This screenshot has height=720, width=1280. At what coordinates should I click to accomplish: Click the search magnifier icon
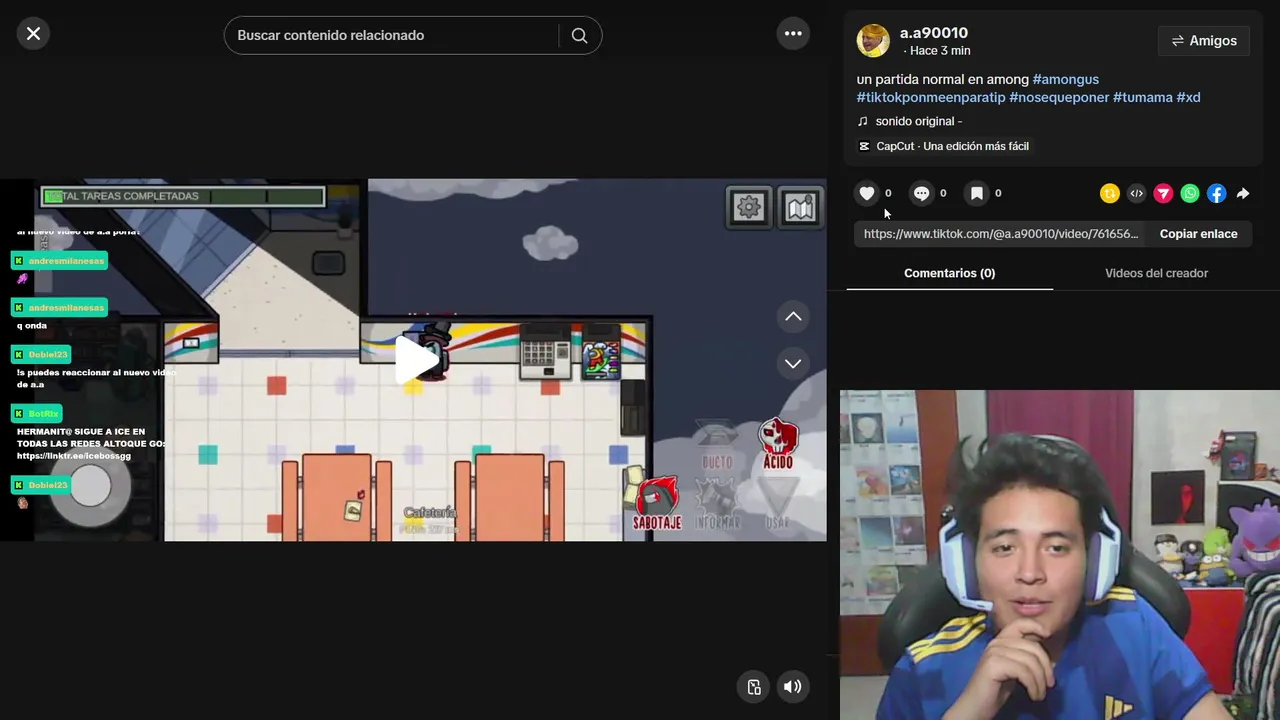click(579, 35)
